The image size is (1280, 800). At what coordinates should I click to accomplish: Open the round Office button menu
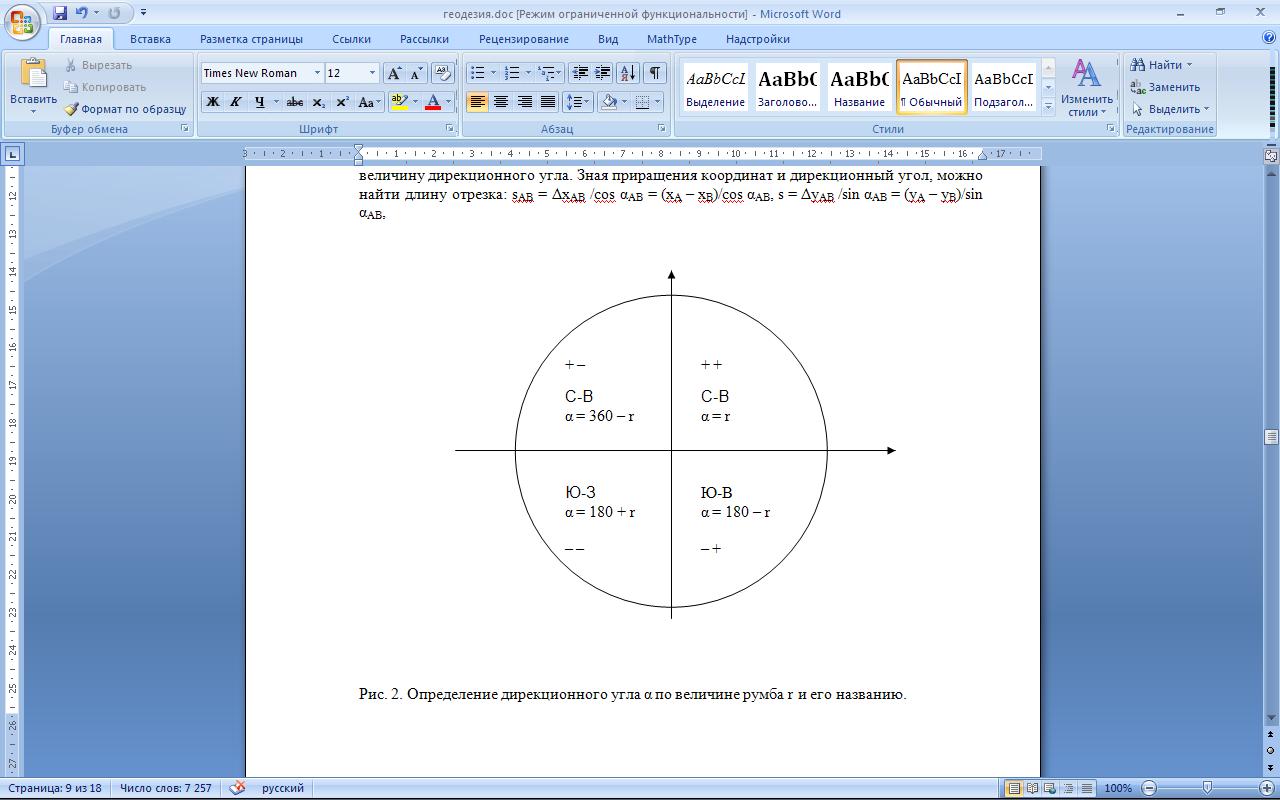point(23,20)
